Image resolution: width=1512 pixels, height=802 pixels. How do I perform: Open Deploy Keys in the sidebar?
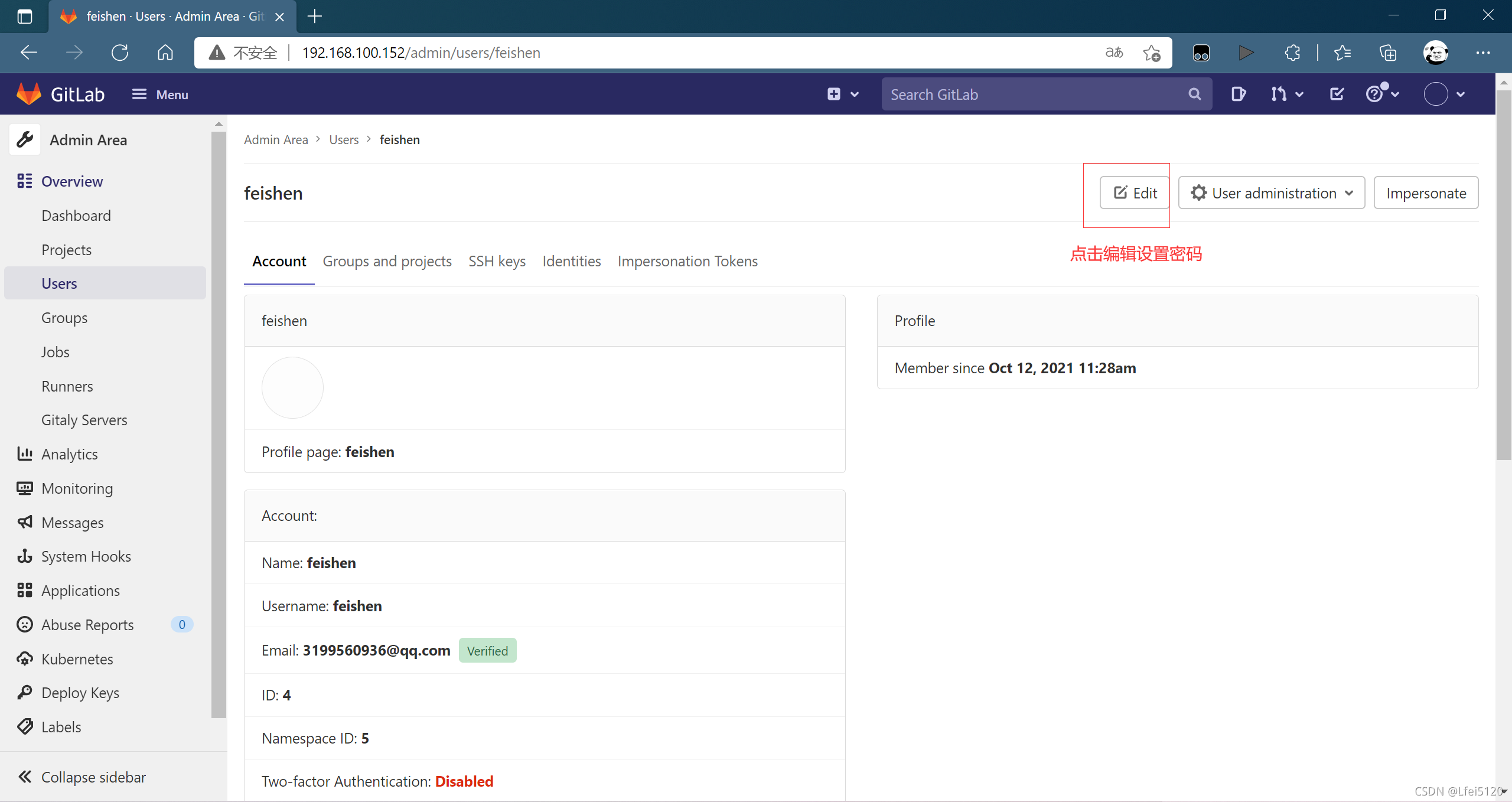click(x=80, y=693)
